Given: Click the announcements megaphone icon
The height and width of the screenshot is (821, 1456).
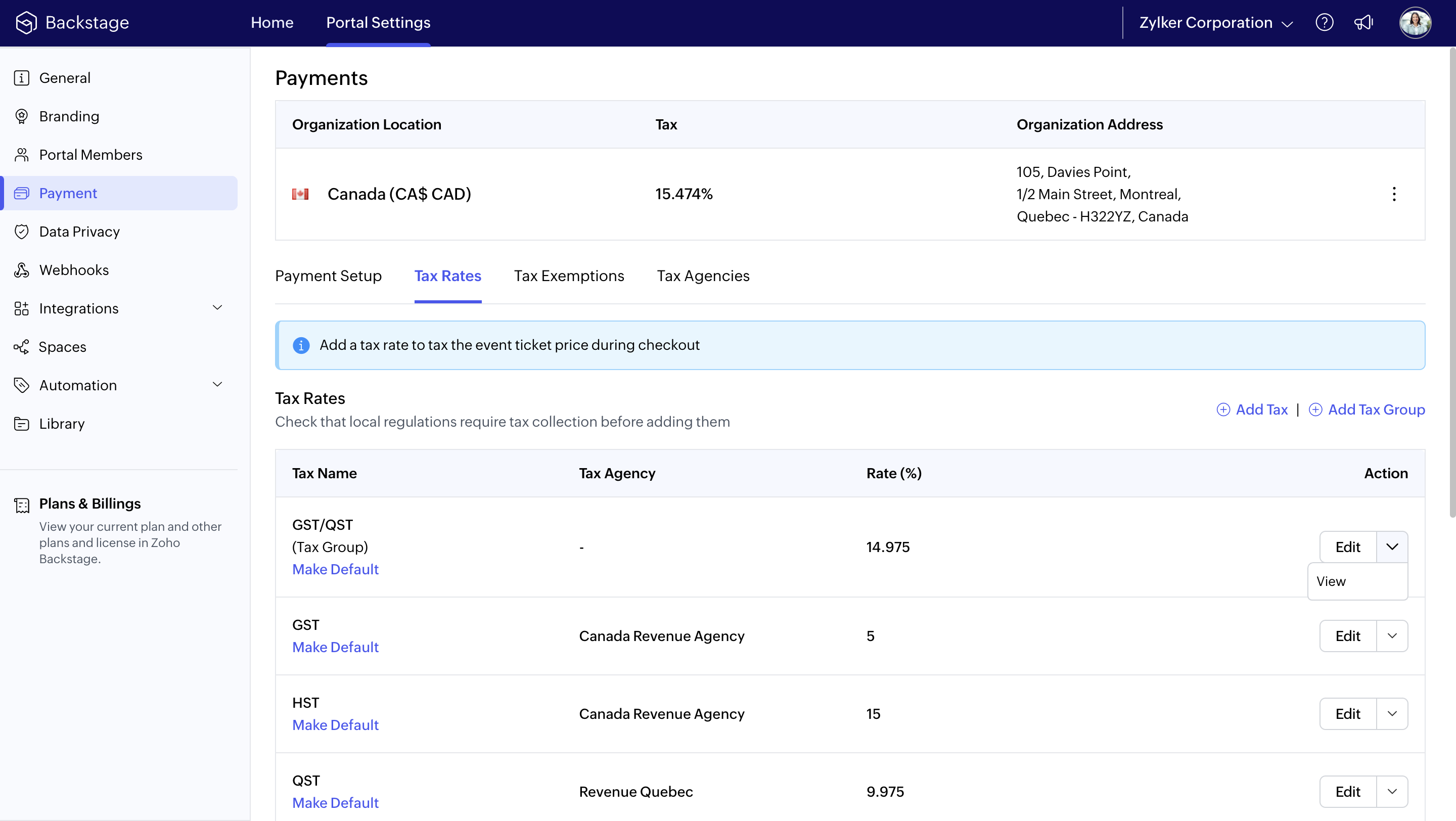Looking at the screenshot, I should 1363,23.
